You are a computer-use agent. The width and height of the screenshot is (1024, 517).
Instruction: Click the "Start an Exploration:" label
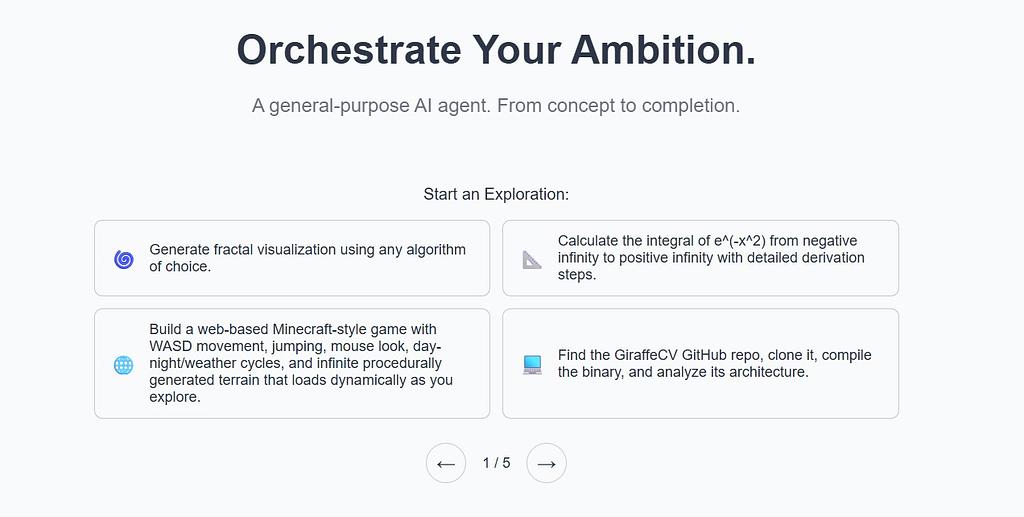point(496,194)
